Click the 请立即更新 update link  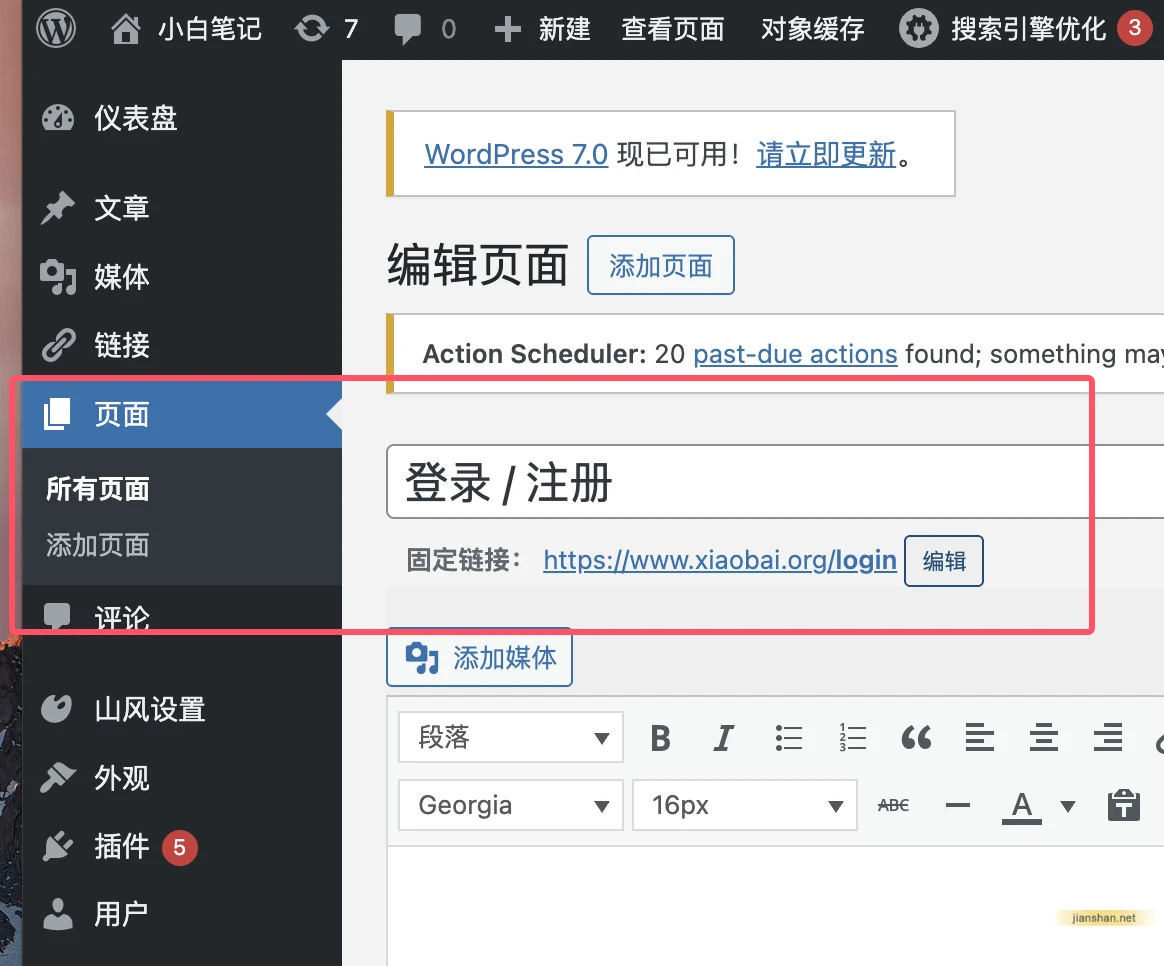coord(826,154)
